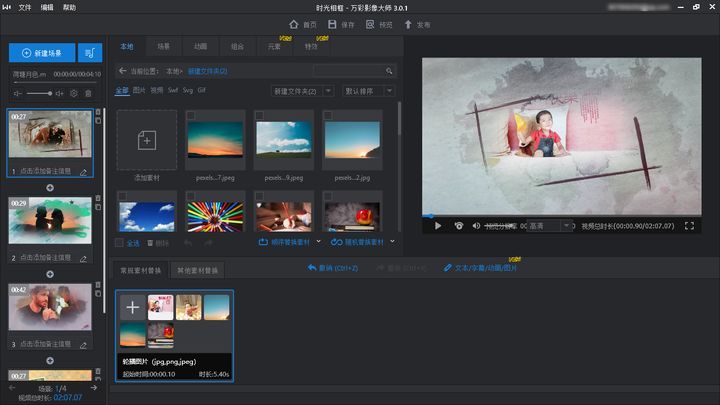Image resolution: width=720 pixels, height=405 pixels.
Task: Adjust the background music volume slider
Action: pos(39,93)
